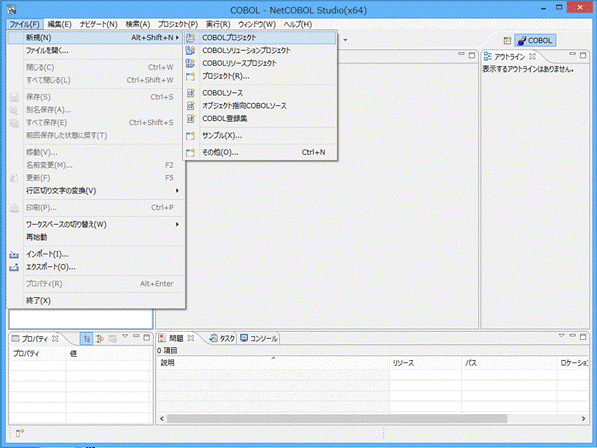597x448 pixels.
Task: Click the 値 column header
Action: [109, 354]
